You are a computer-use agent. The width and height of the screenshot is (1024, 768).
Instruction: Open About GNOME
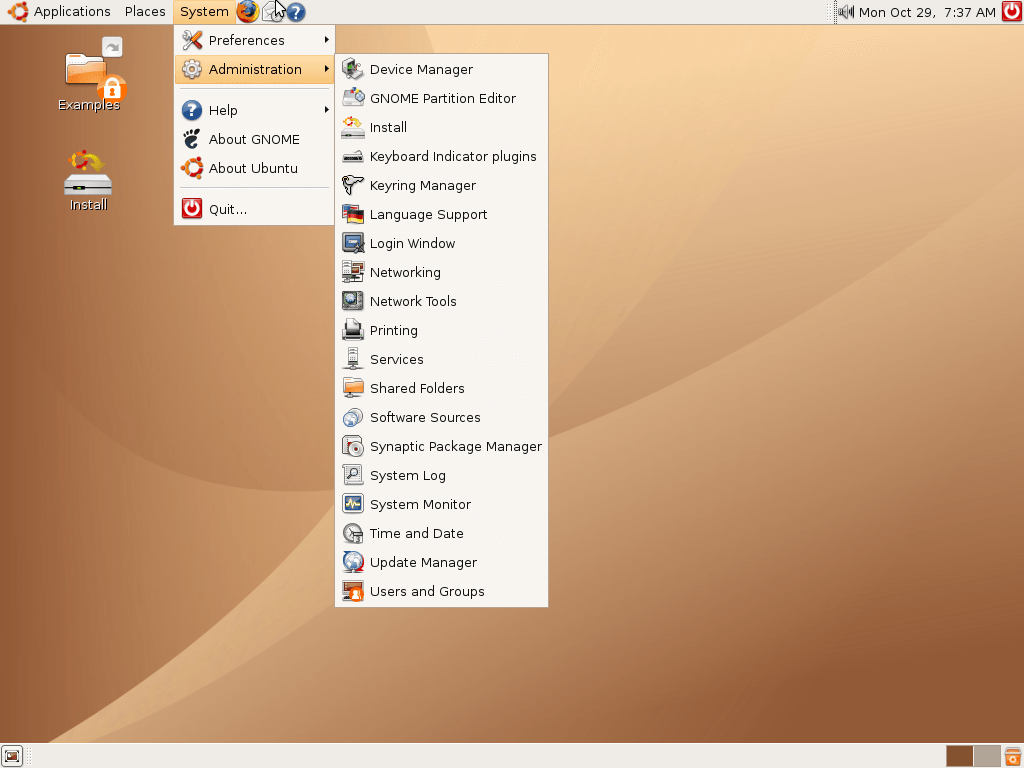(x=255, y=139)
